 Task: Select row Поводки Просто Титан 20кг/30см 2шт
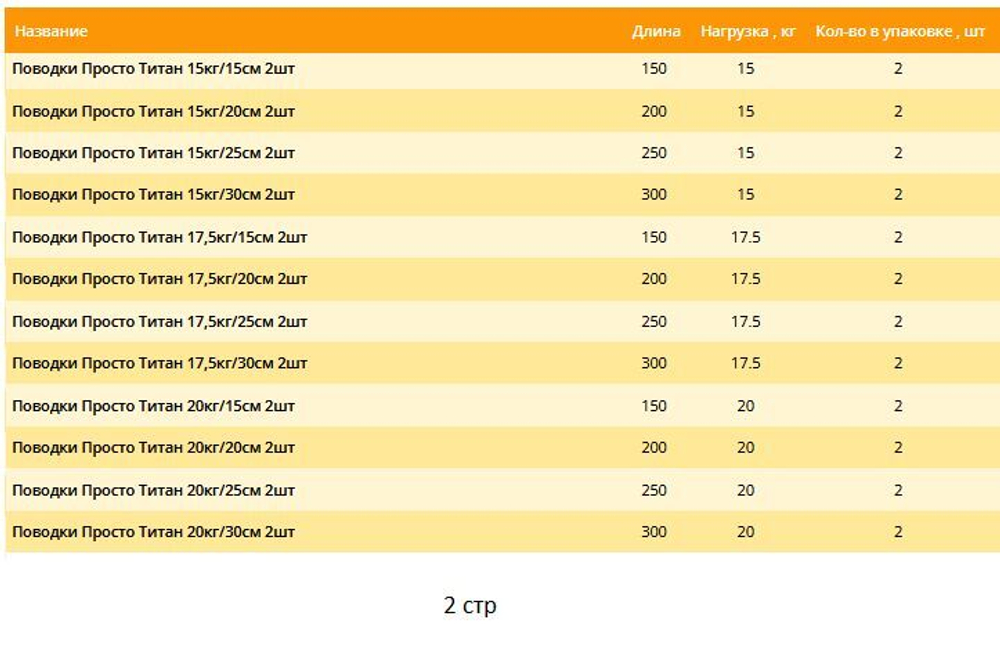tap(502, 532)
